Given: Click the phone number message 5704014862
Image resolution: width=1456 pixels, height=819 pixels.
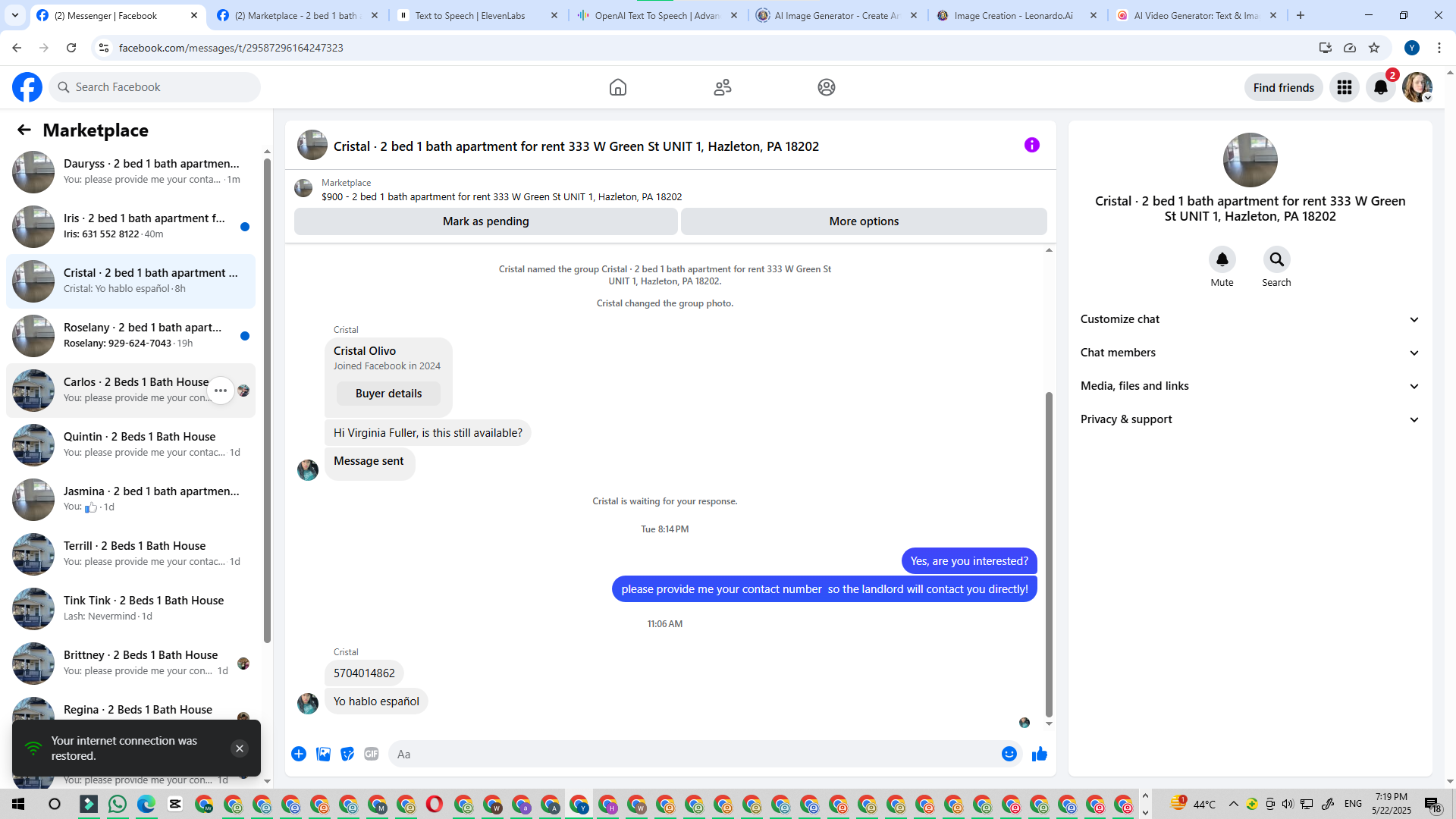Looking at the screenshot, I should (364, 673).
